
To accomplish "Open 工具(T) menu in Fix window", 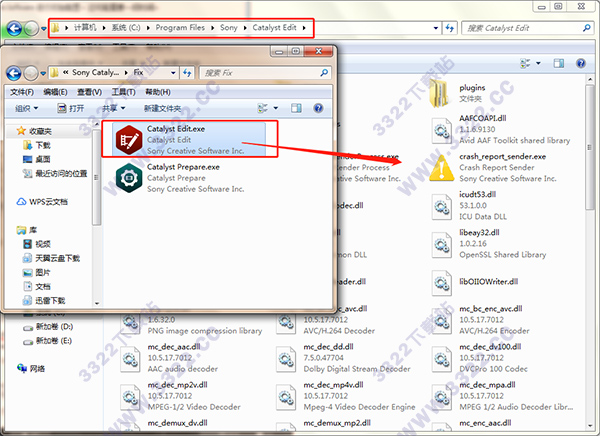I will coord(123,92).
